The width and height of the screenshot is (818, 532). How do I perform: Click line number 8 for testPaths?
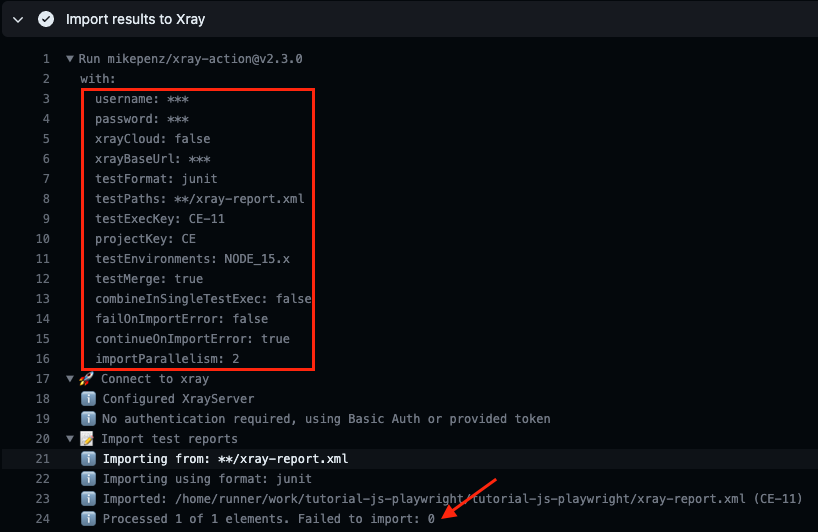46,199
